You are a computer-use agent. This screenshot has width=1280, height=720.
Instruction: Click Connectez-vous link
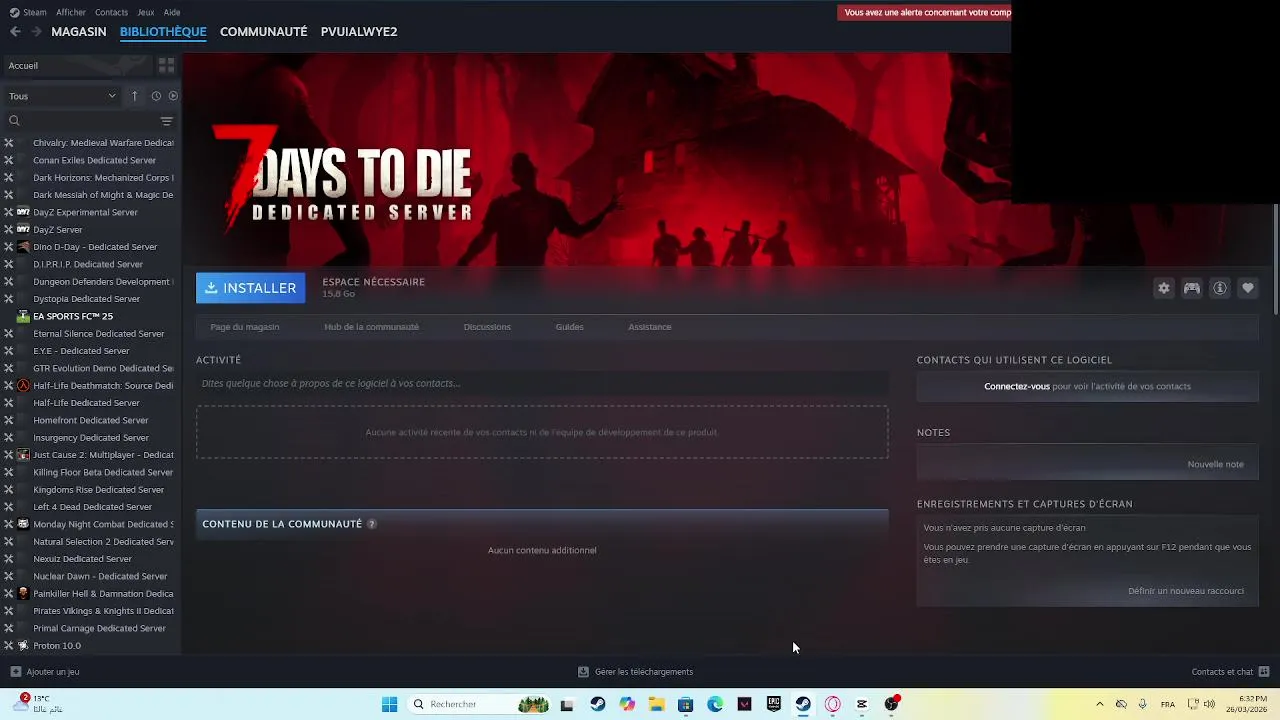[x=1017, y=386]
